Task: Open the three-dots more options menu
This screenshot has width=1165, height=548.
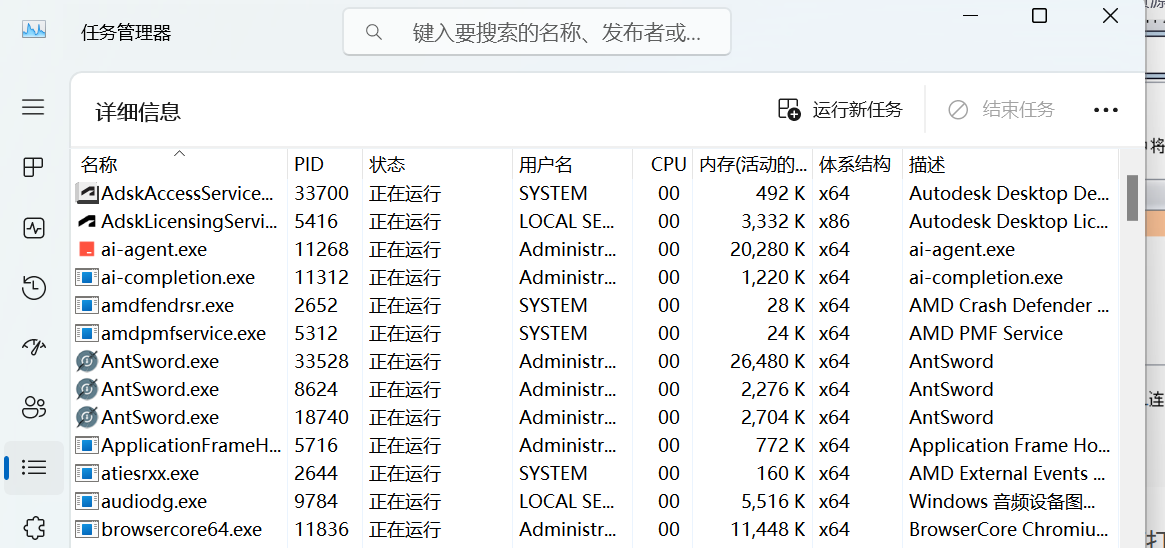Action: [x=1106, y=110]
